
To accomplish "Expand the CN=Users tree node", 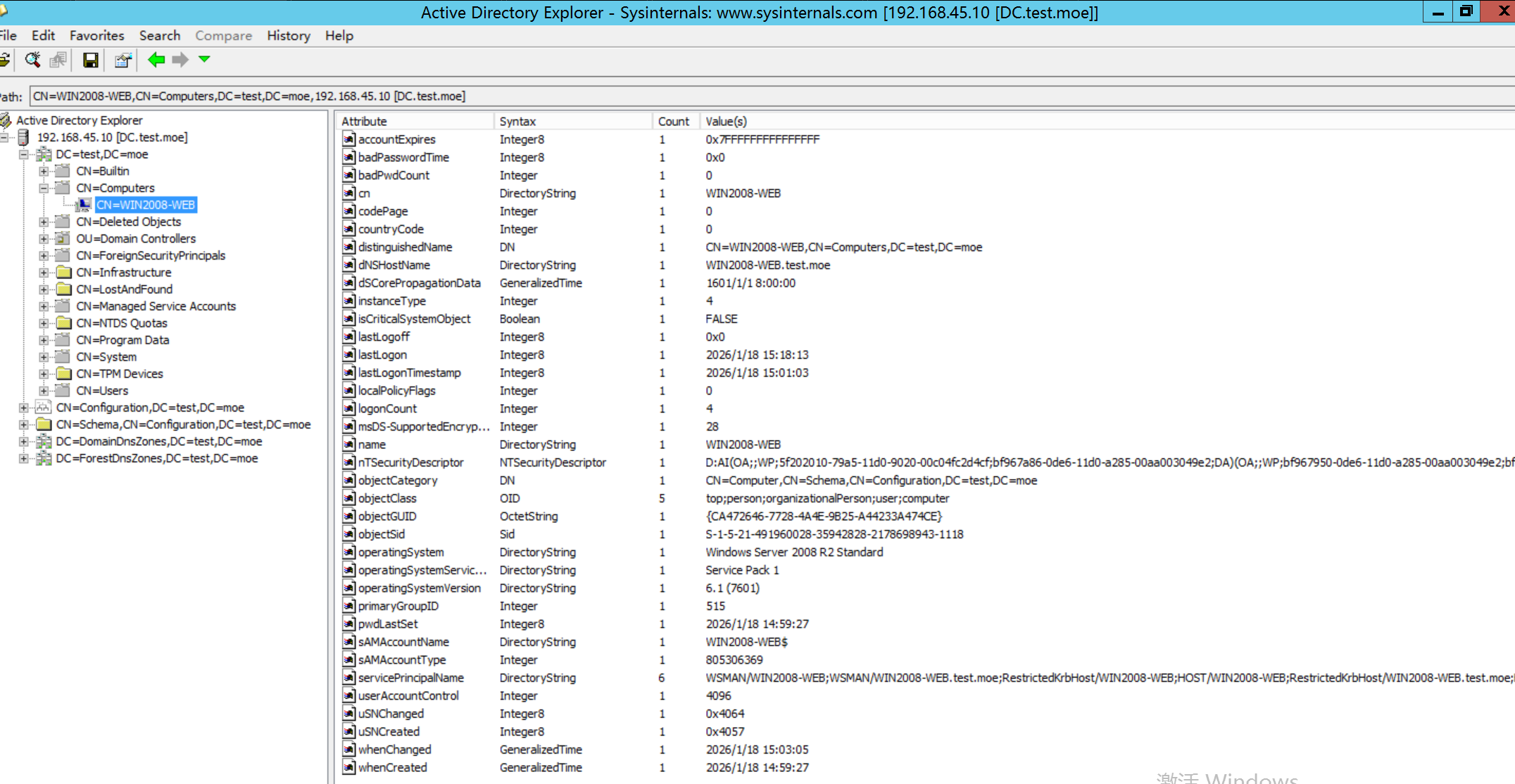I will point(44,391).
